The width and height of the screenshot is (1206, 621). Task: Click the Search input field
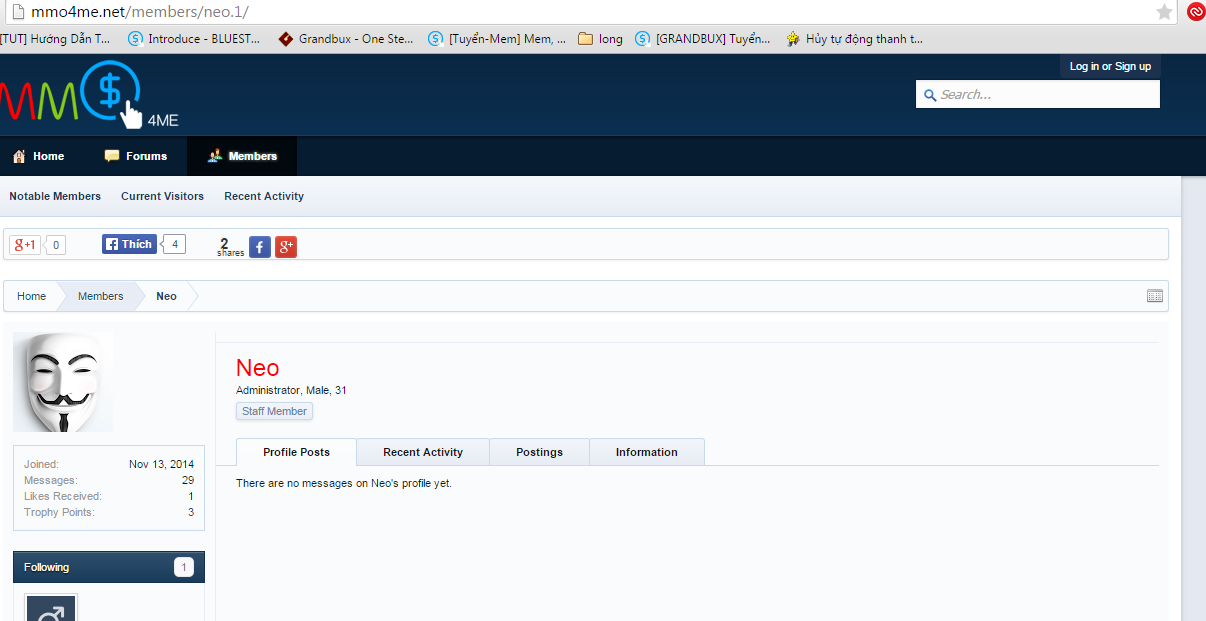[x=1038, y=94]
